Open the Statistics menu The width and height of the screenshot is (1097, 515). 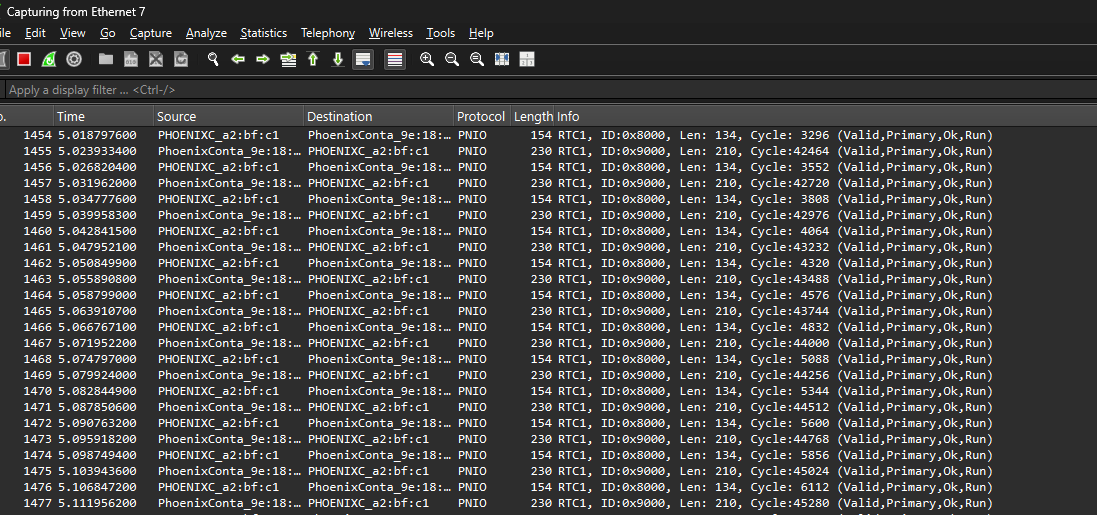click(263, 33)
